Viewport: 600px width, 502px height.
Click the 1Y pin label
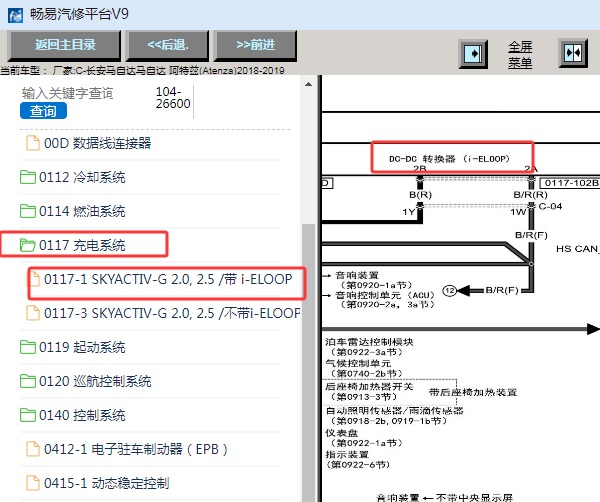[x=409, y=212]
